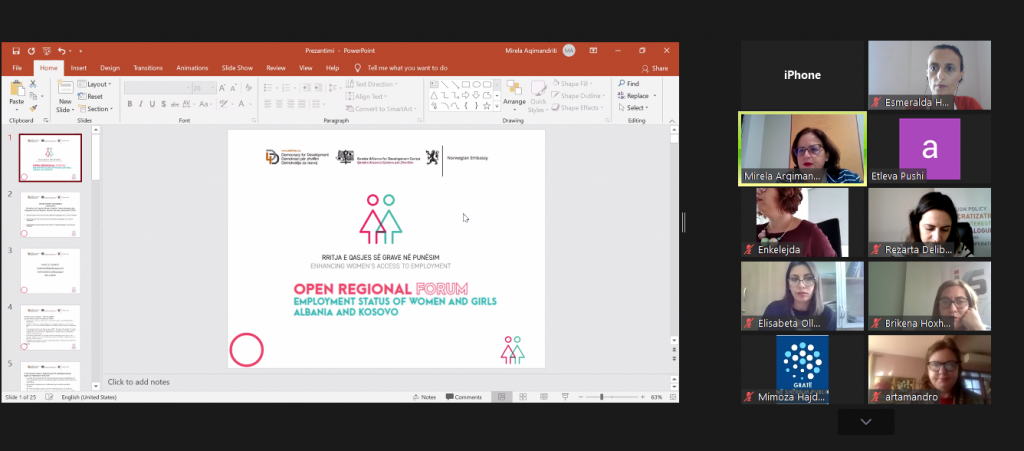This screenshot has height=451, width=1024.
Task: Add a New Slide
Action: 65,96
